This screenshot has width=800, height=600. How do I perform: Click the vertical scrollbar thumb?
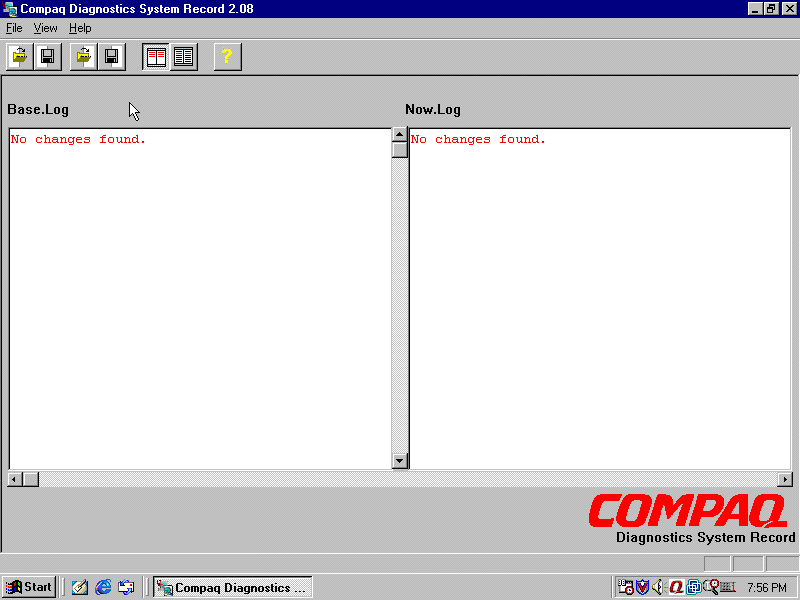[399, 150]
